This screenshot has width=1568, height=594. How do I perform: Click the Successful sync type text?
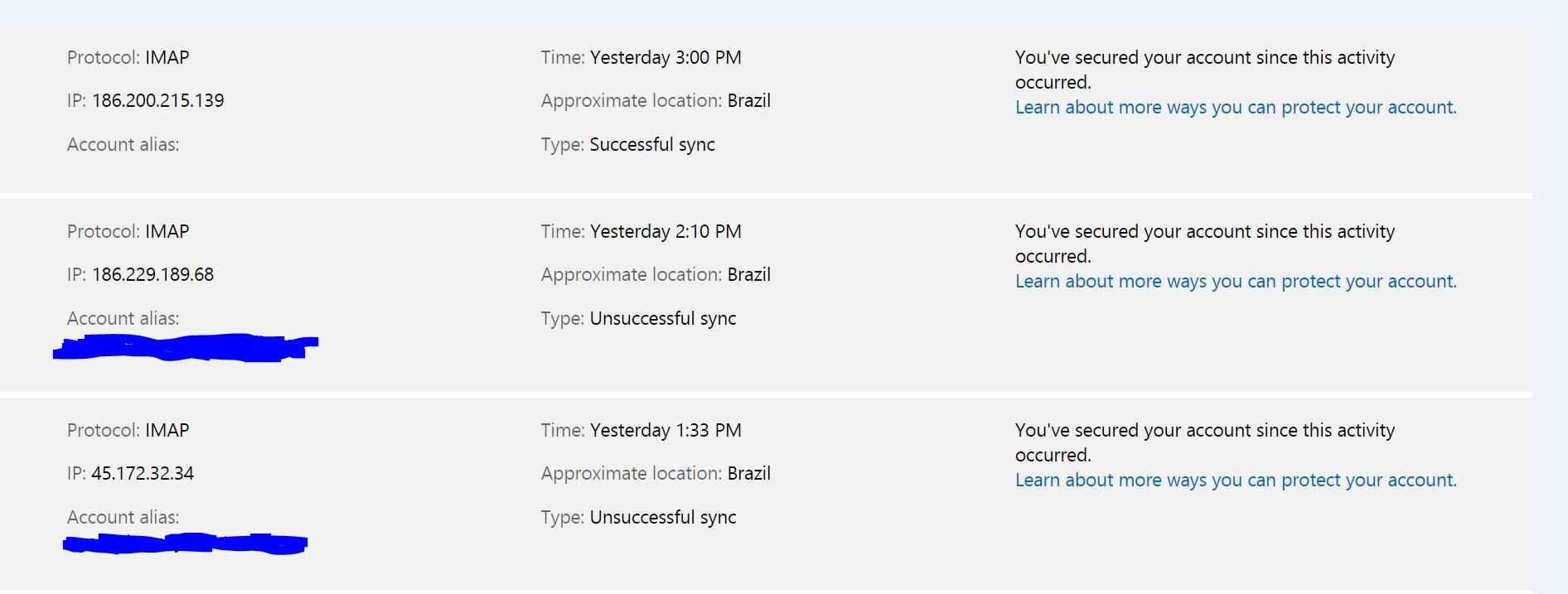652,145
